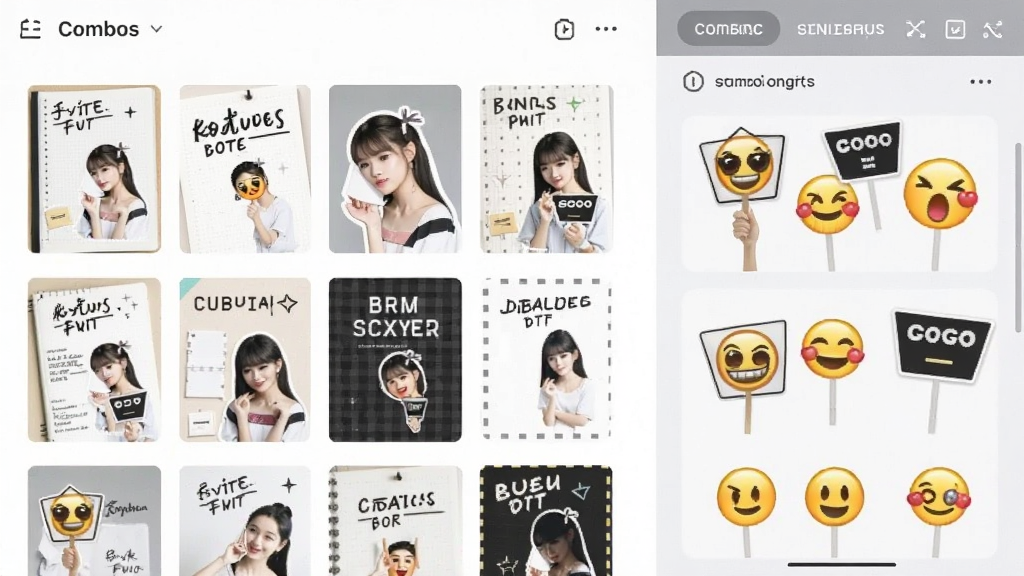
Task: Open the FVITE FUIT card in bottom row
Action: point(245,520)
